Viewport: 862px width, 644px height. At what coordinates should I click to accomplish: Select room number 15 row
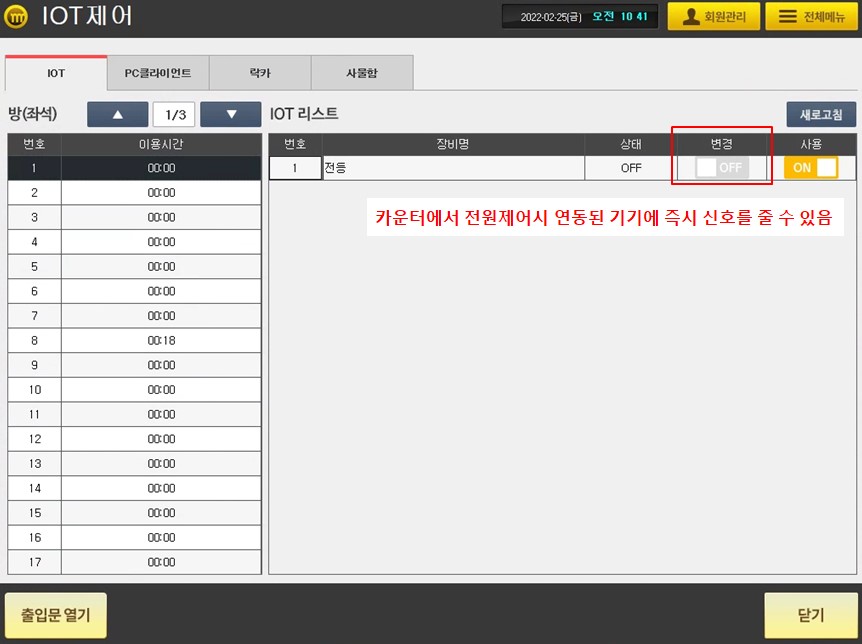pos(135,513)
